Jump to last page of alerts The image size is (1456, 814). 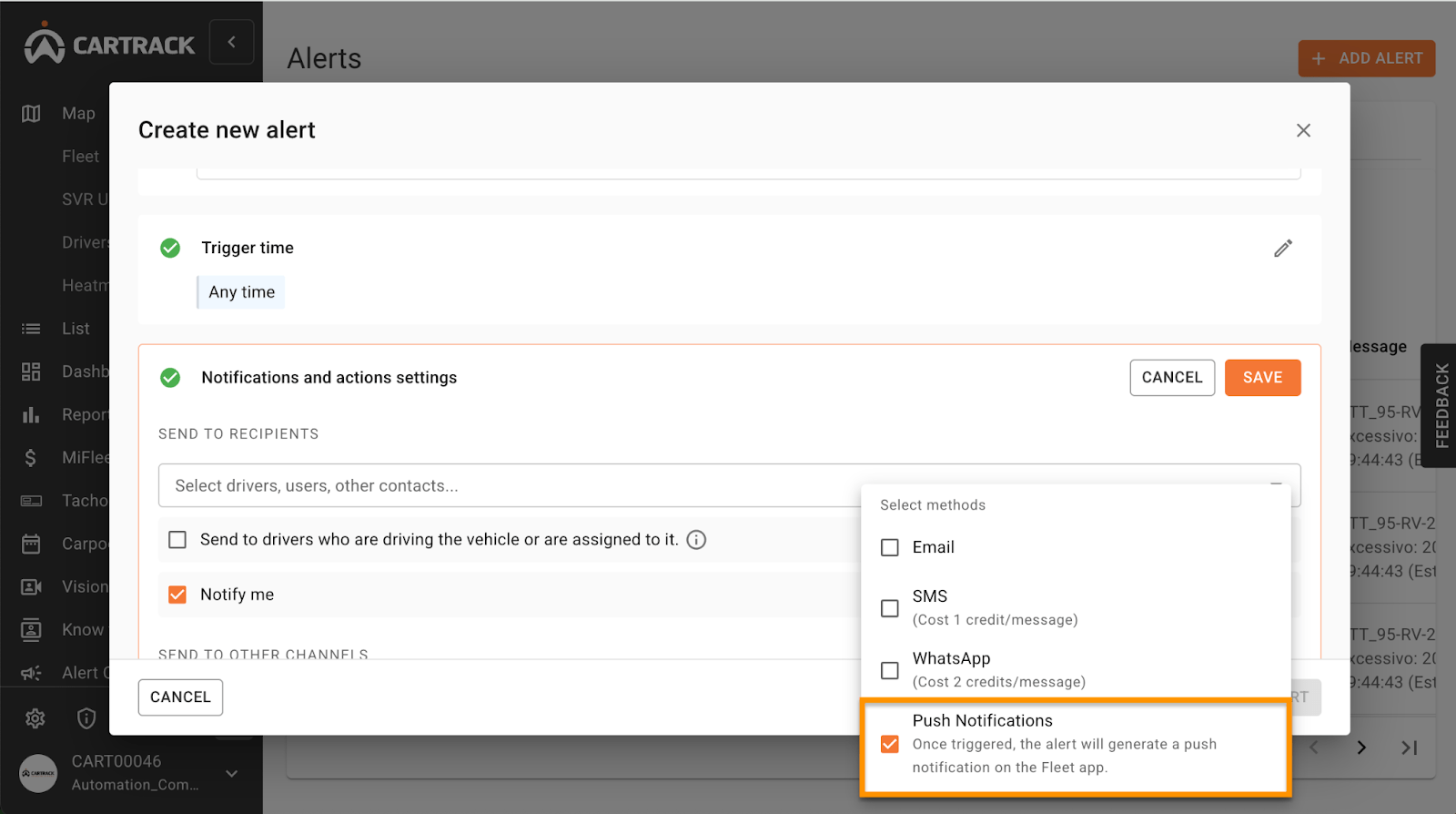tap(1409, 748)
